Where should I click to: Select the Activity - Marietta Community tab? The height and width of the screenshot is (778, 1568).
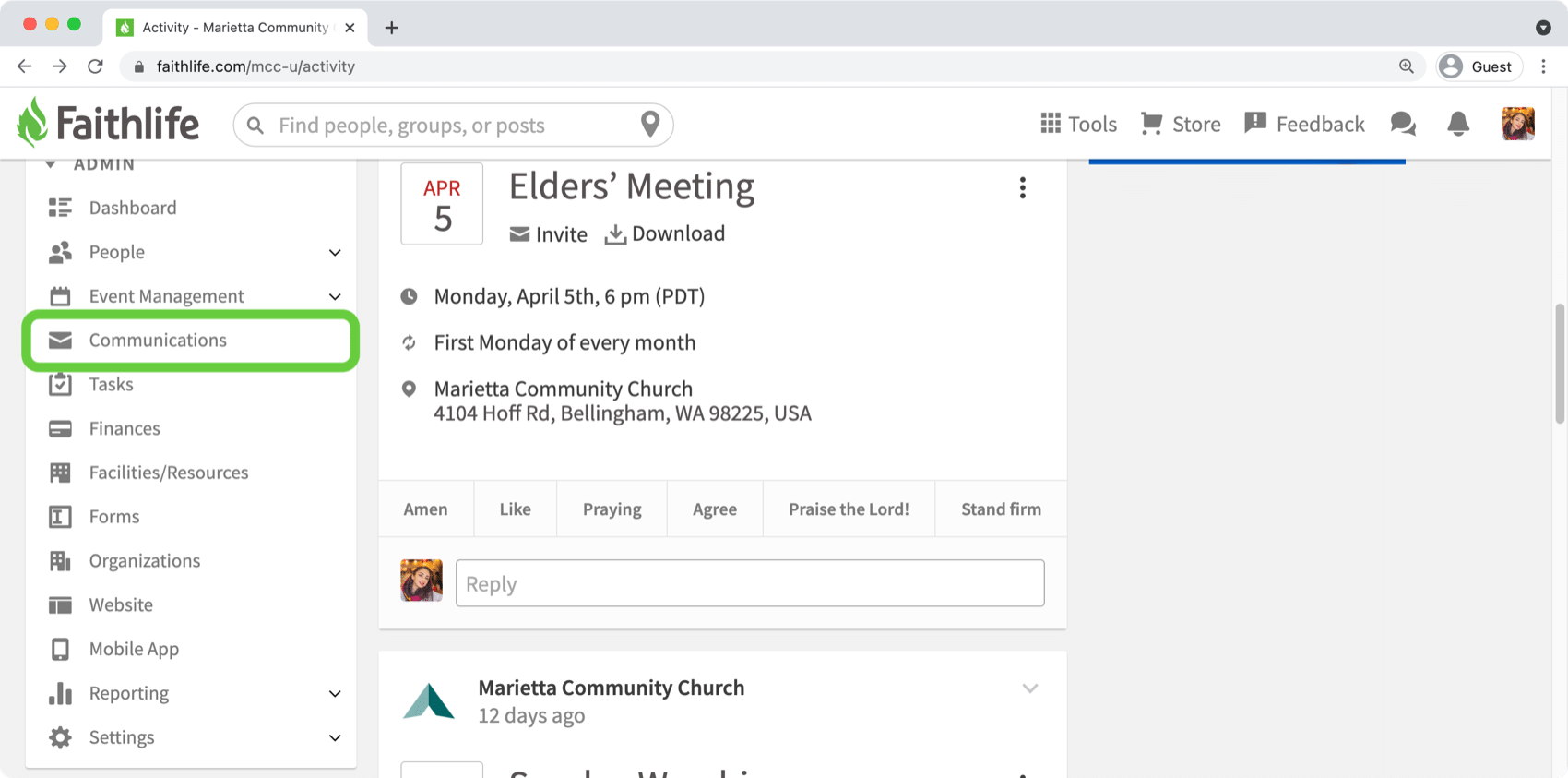point(235,28)
